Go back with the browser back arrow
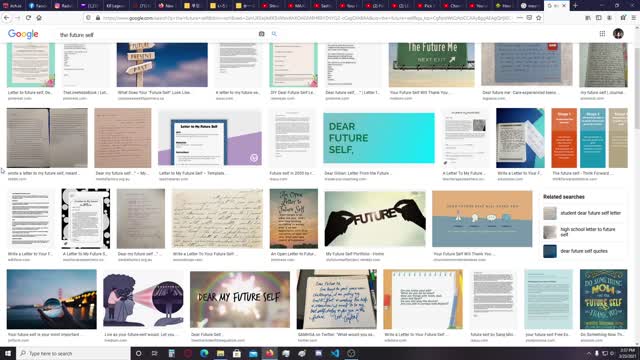640x360 pixels. pos(7,18)
